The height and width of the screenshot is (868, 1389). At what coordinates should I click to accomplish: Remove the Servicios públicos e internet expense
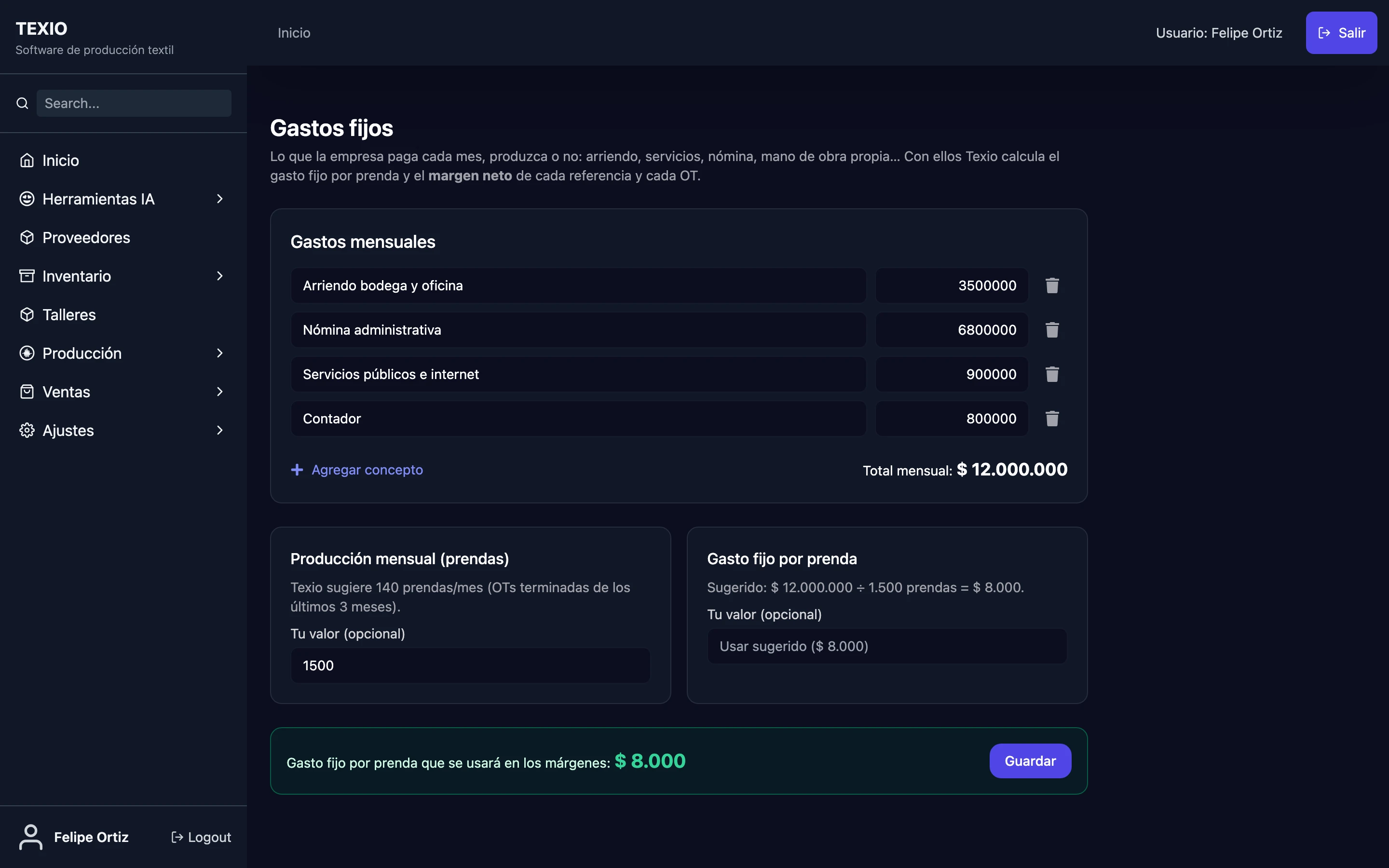click(1051, 374)
